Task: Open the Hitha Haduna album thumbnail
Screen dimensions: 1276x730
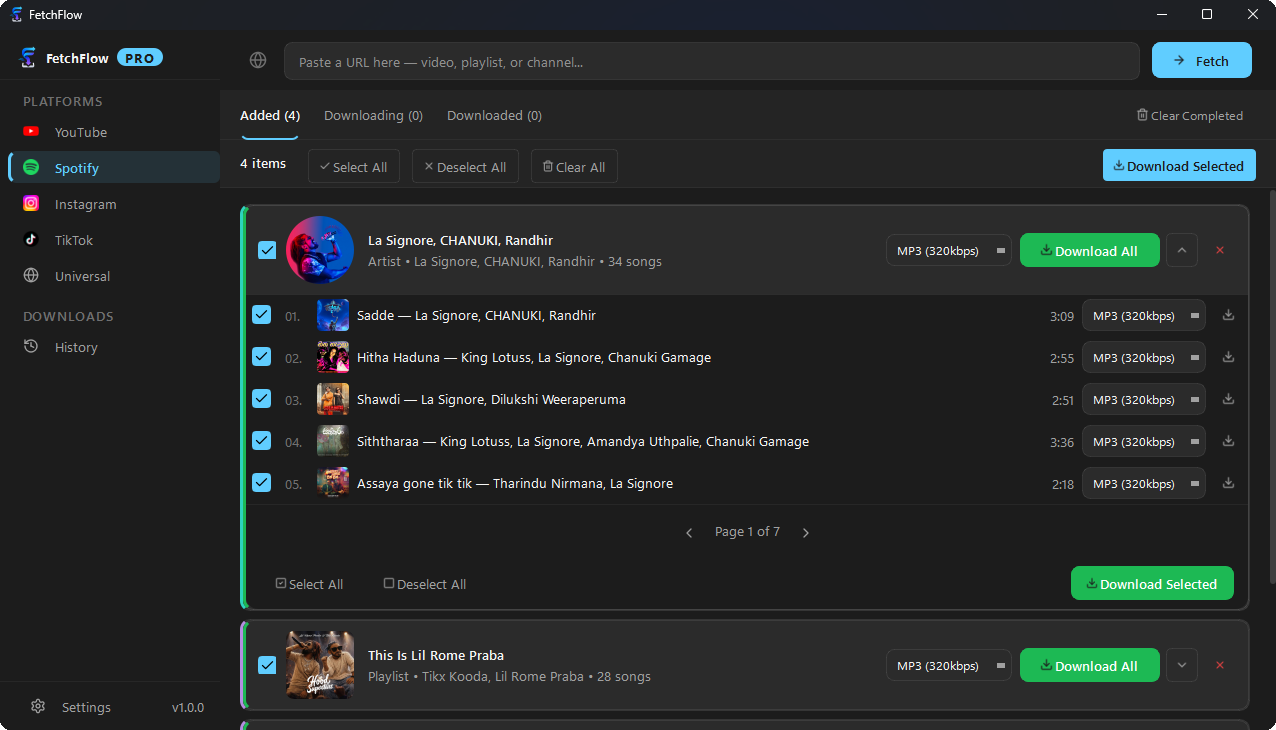Action: click(333, 357)
